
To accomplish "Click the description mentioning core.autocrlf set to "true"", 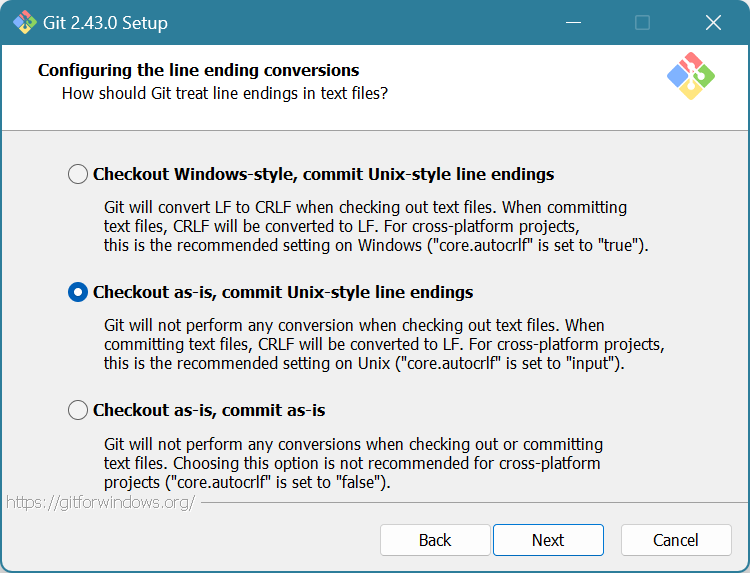I will pyautogui.click(x=377, y=225).
